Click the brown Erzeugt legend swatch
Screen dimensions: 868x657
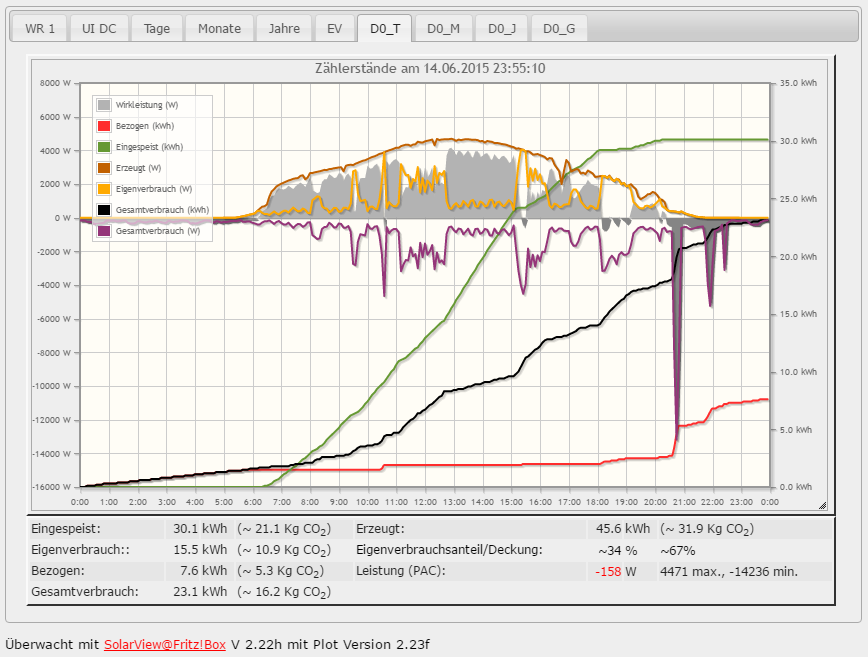[104, 168]
